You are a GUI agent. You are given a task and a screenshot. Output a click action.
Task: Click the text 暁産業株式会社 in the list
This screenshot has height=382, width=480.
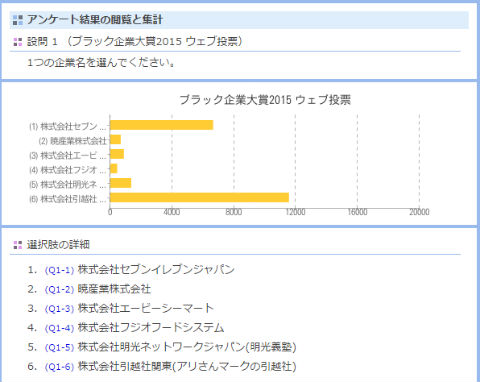pyautogui.click(x=114, y=289)
